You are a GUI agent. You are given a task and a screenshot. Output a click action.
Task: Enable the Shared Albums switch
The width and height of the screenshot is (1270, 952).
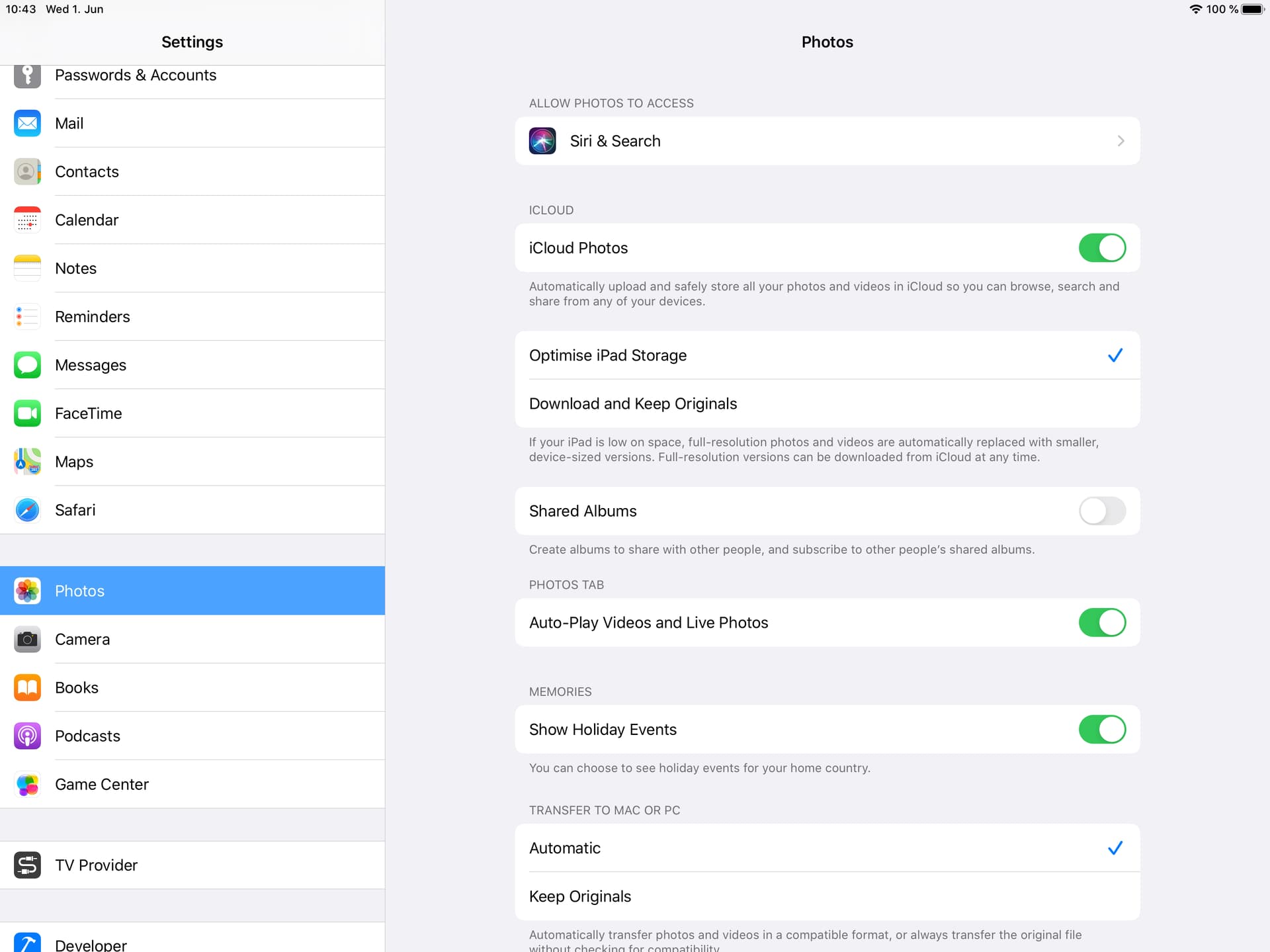1101,511
